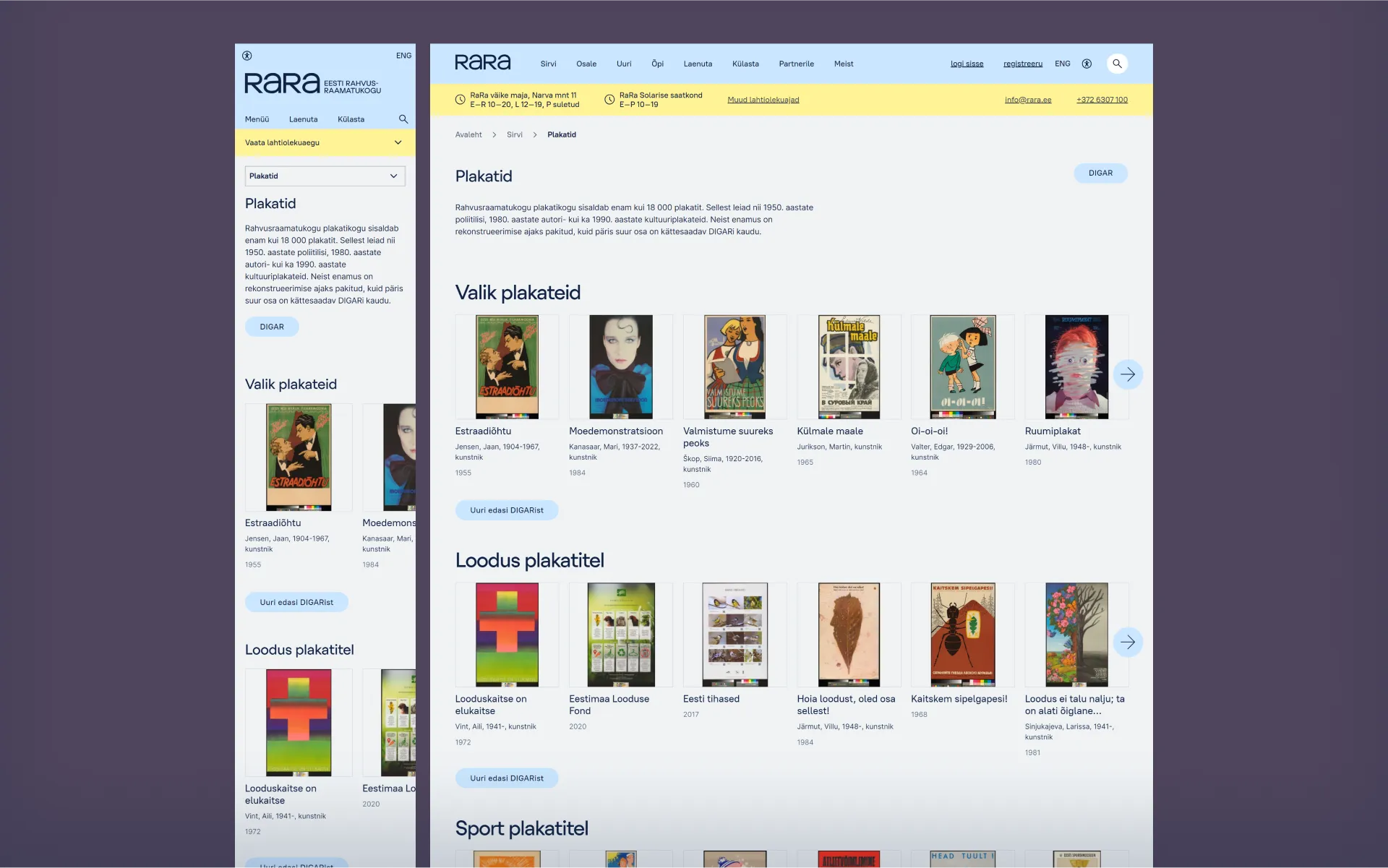Click the RaRa logo to go home
Viewport: 1388px width, 868px height.
click(x=483, y=62)
